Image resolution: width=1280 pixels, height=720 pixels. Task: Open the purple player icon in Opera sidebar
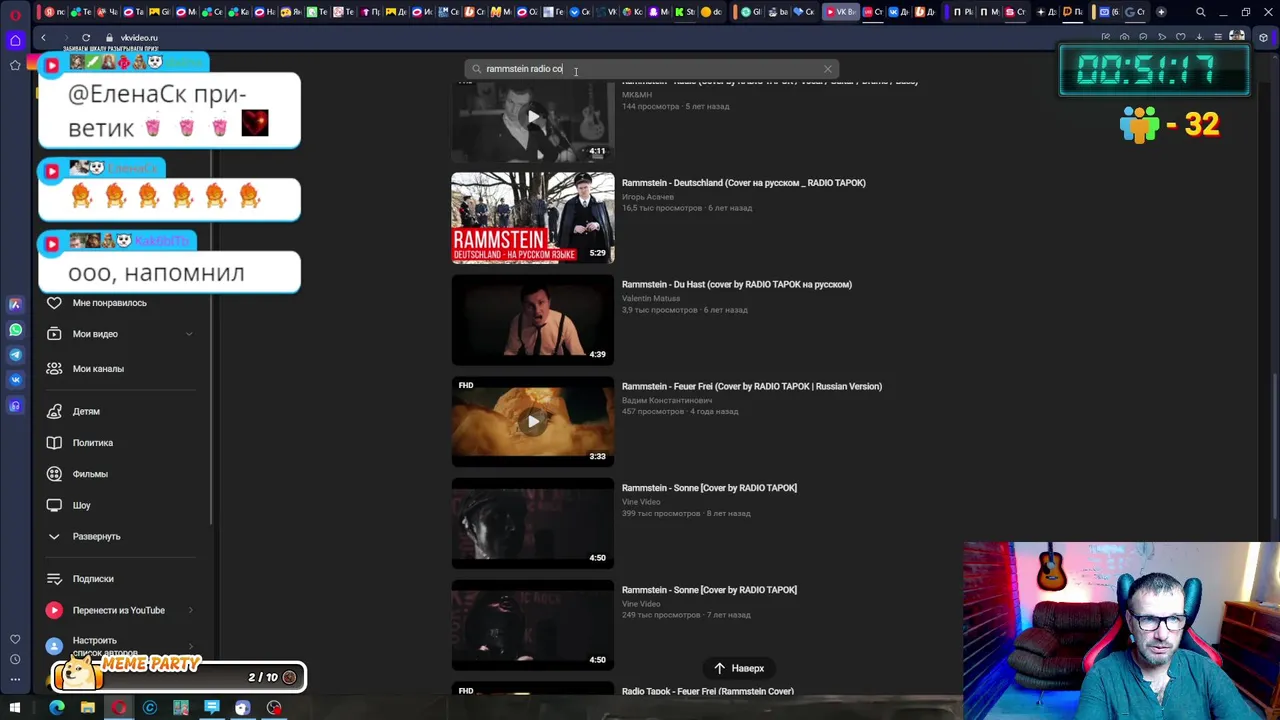[x=15, y=405]
